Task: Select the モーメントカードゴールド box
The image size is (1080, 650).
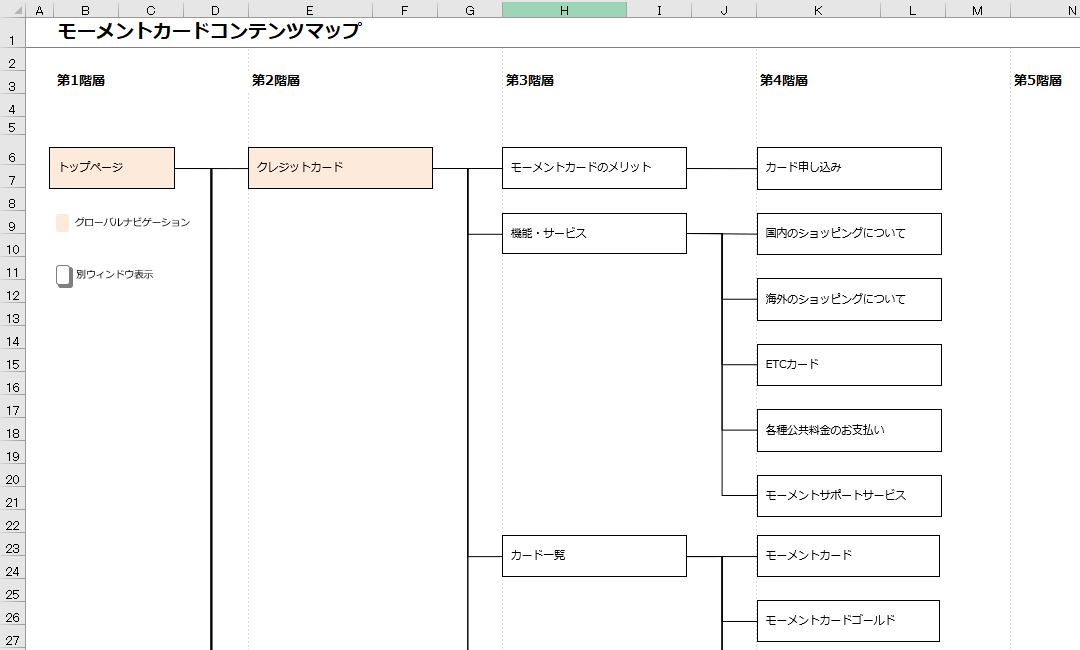Action: 848,620
